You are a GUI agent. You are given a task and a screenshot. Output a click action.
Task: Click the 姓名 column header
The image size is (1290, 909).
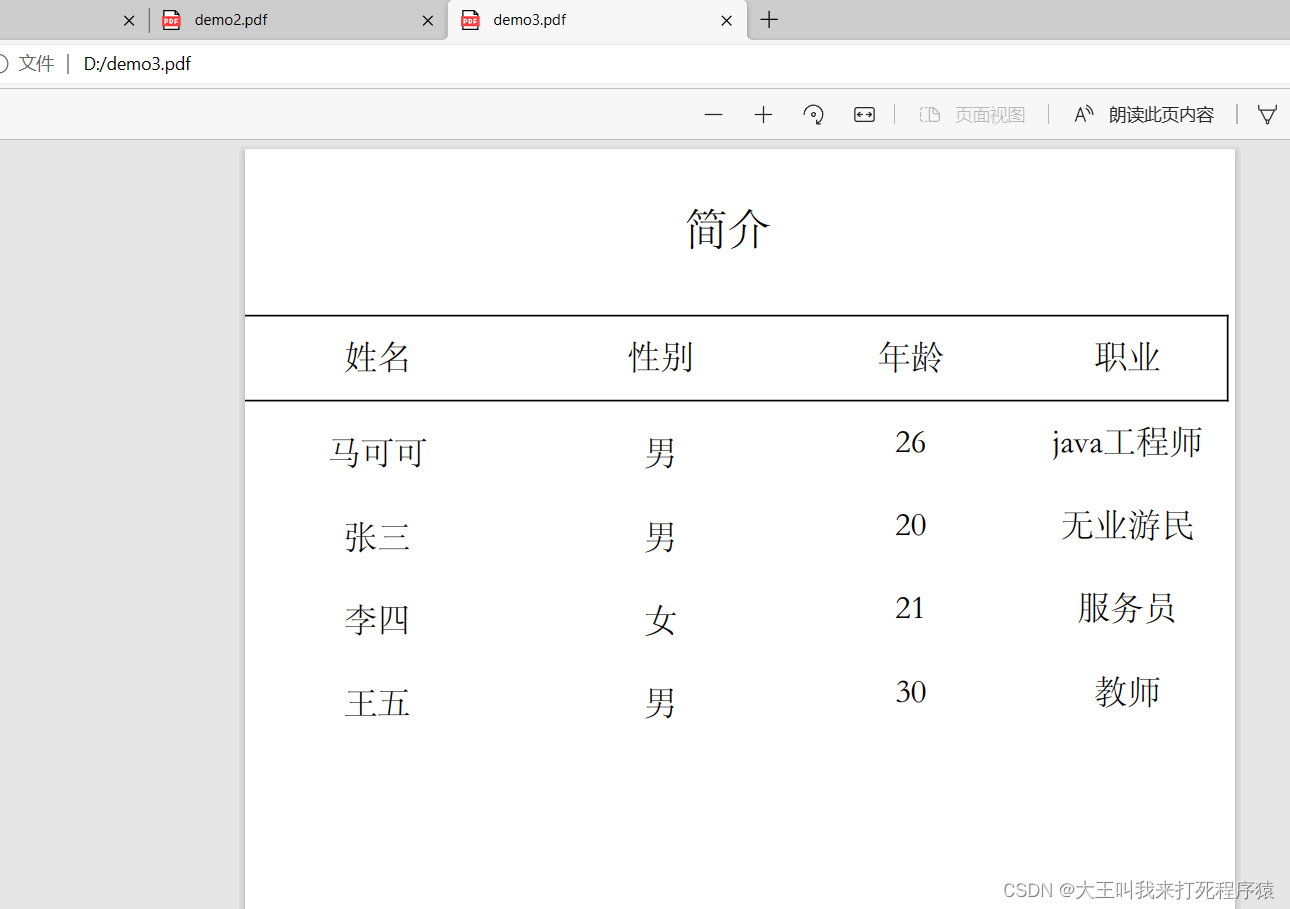377,357
